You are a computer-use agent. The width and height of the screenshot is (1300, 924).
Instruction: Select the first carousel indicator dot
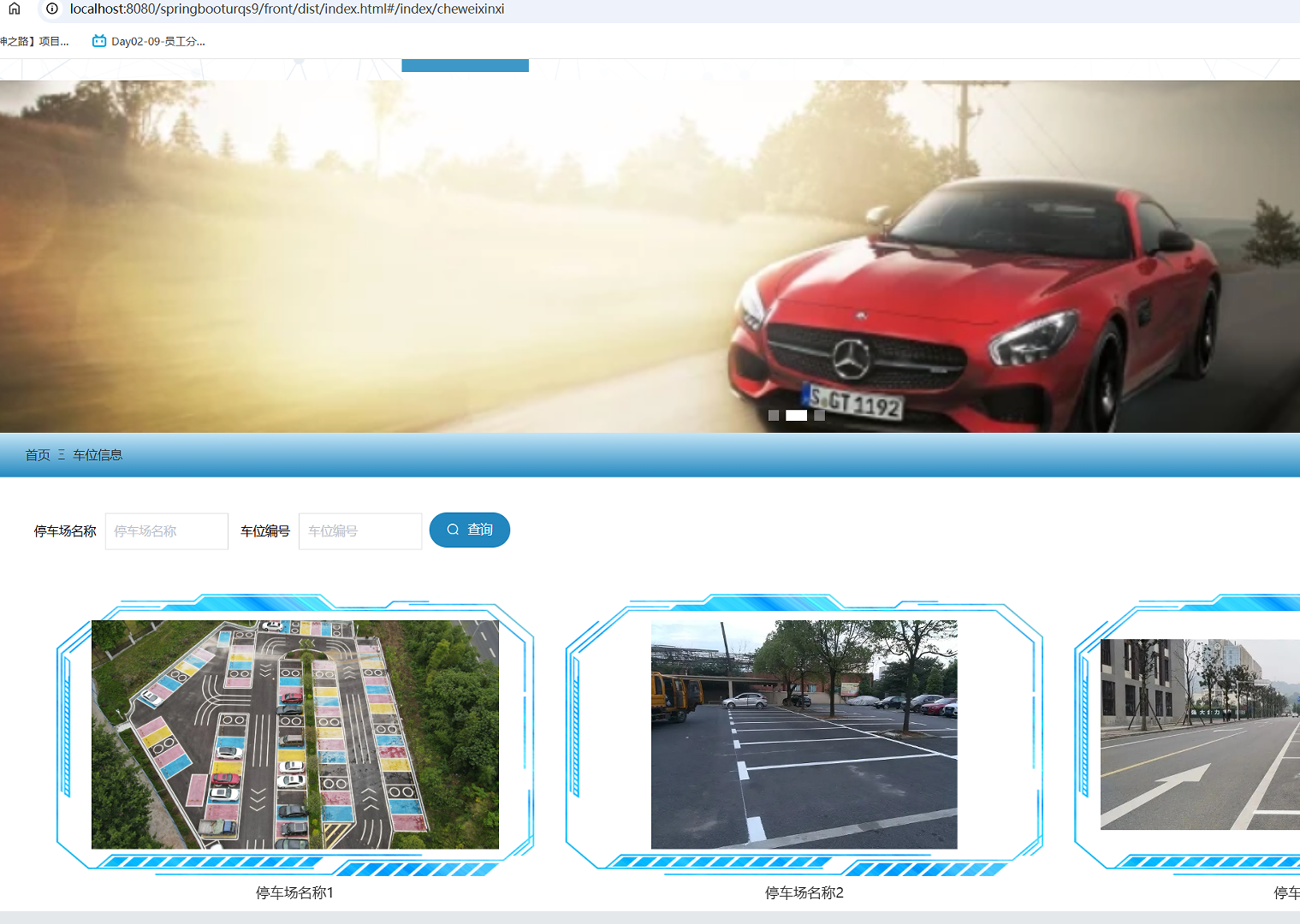pyautogui.click(x=774, y=416)
